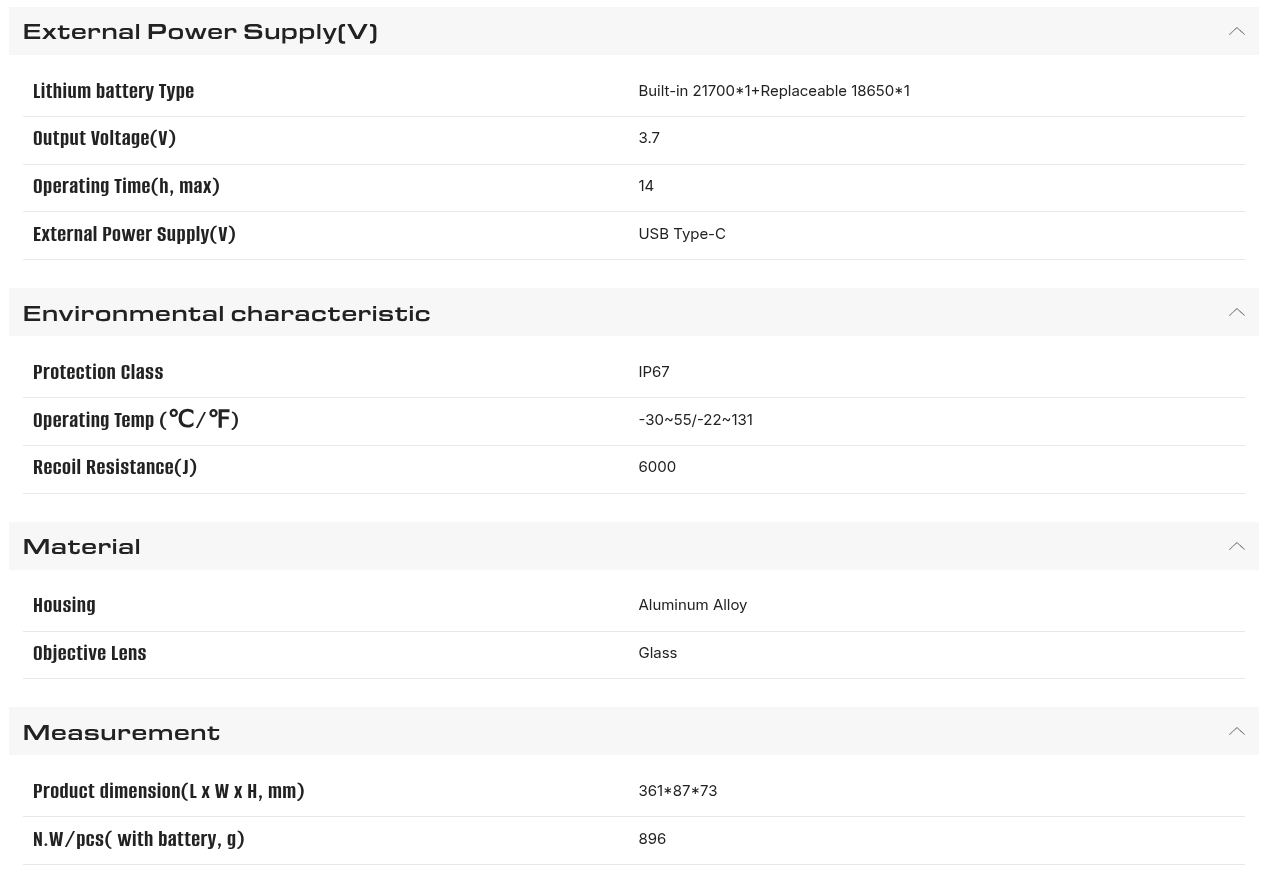Collapse the Environmental characteristic section chevron

click(x=1236, y=313)
